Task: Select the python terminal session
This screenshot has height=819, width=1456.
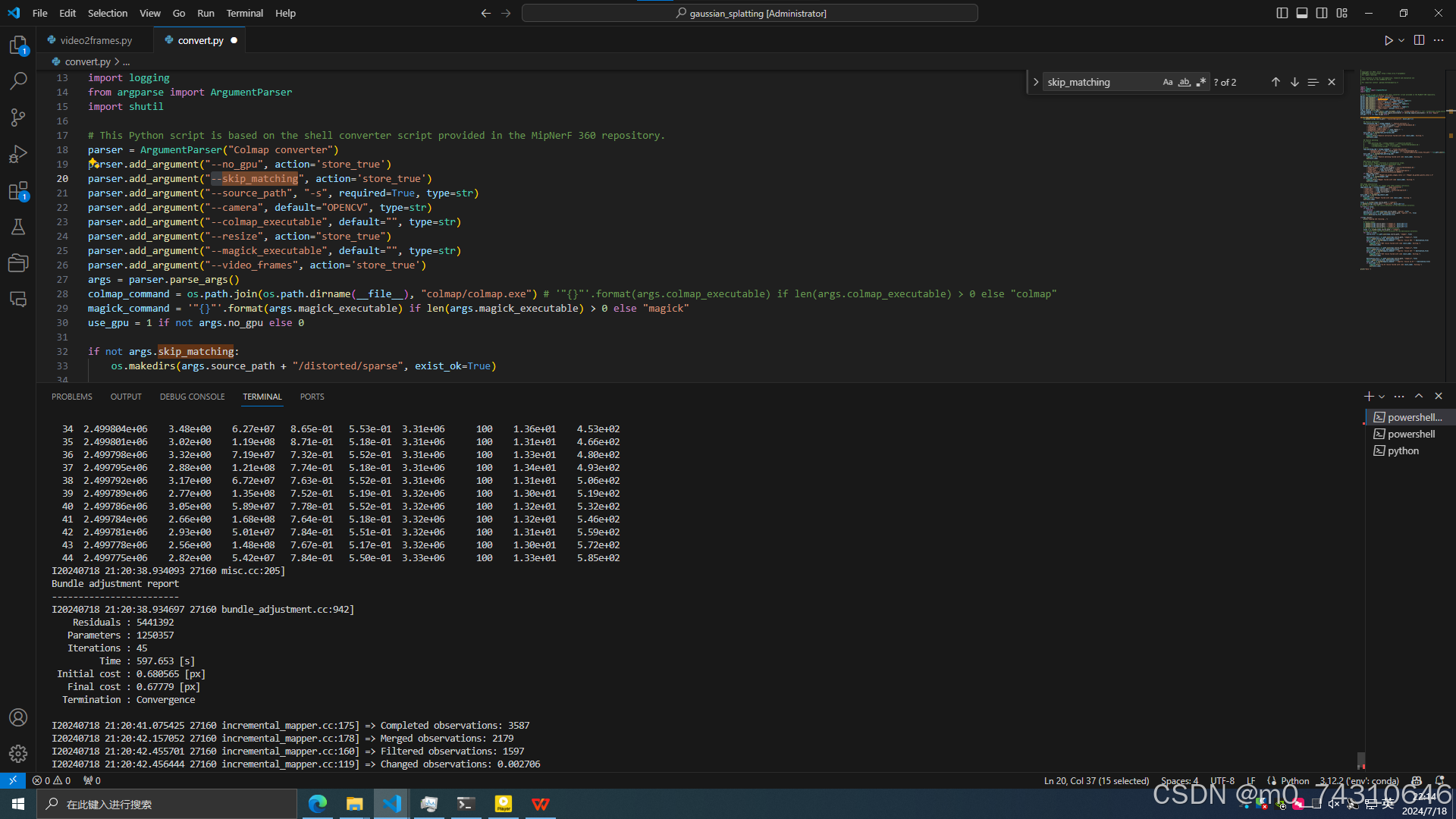Action: click(x=1403, y=450)
